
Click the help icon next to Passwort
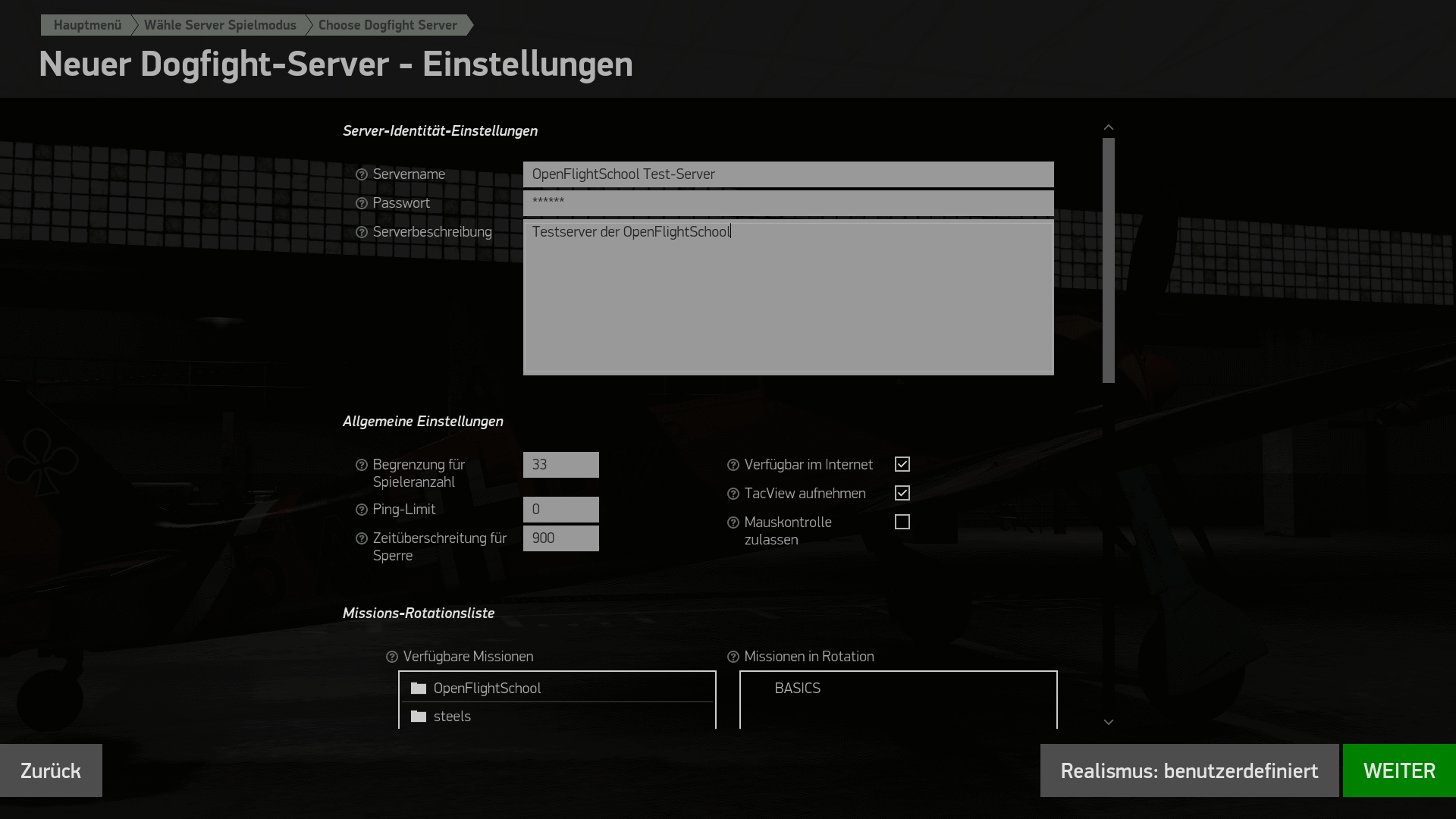tap(362, 203)
